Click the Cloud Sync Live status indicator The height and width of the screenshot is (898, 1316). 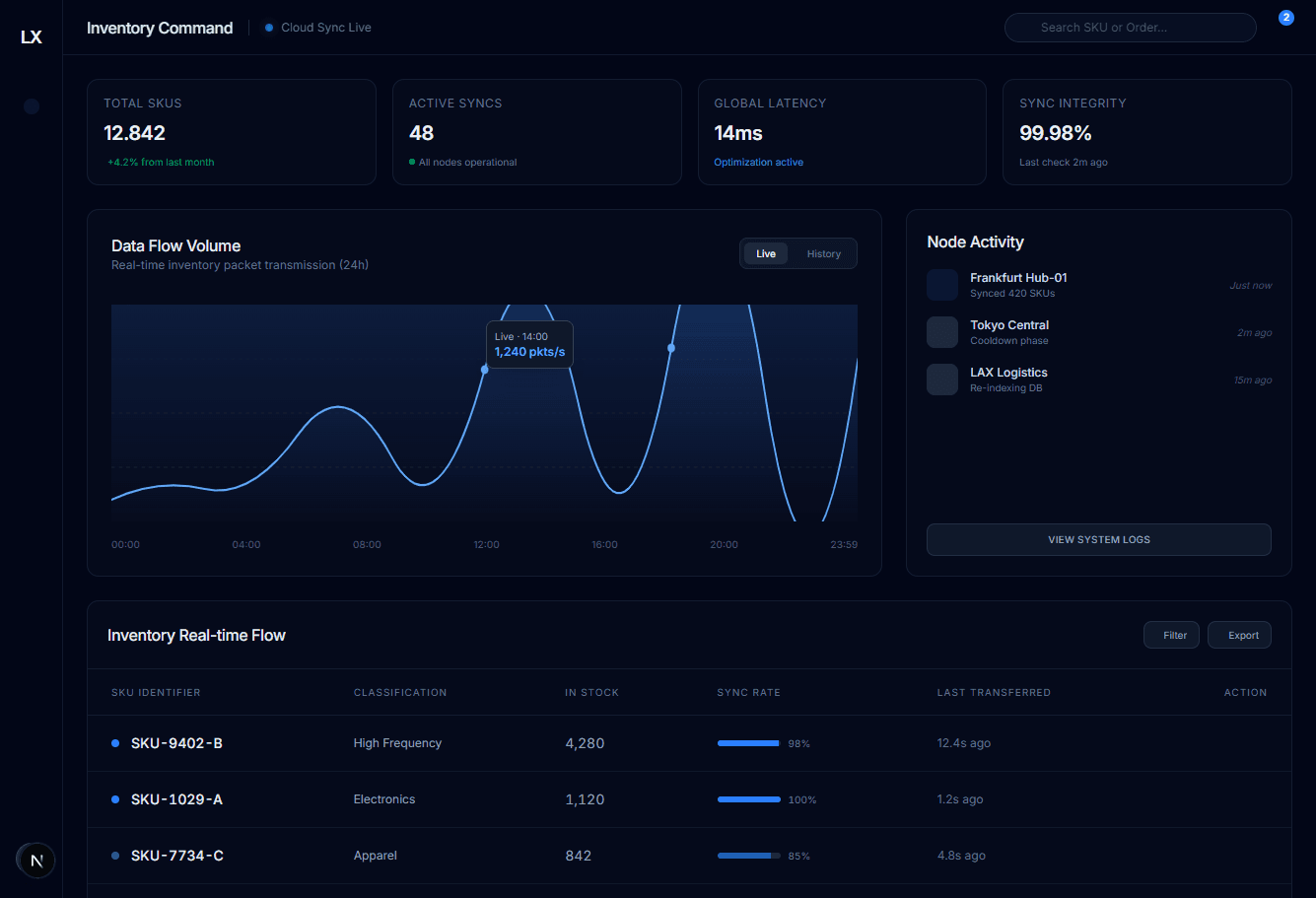pyautogui.click(x=317, y=27)
